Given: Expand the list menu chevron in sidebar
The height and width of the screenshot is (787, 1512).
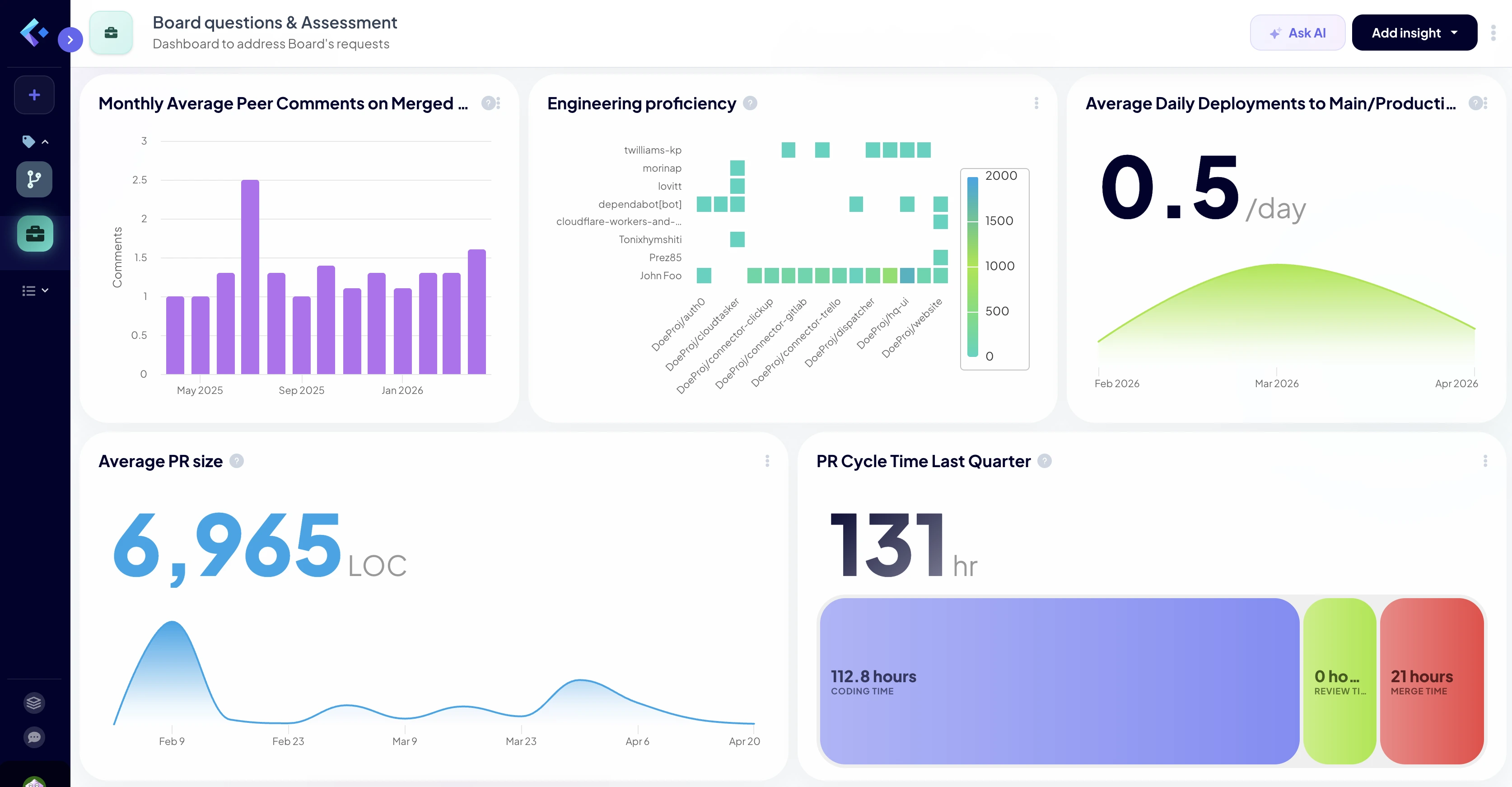Looking at the screenshot, I should [45, 290].
